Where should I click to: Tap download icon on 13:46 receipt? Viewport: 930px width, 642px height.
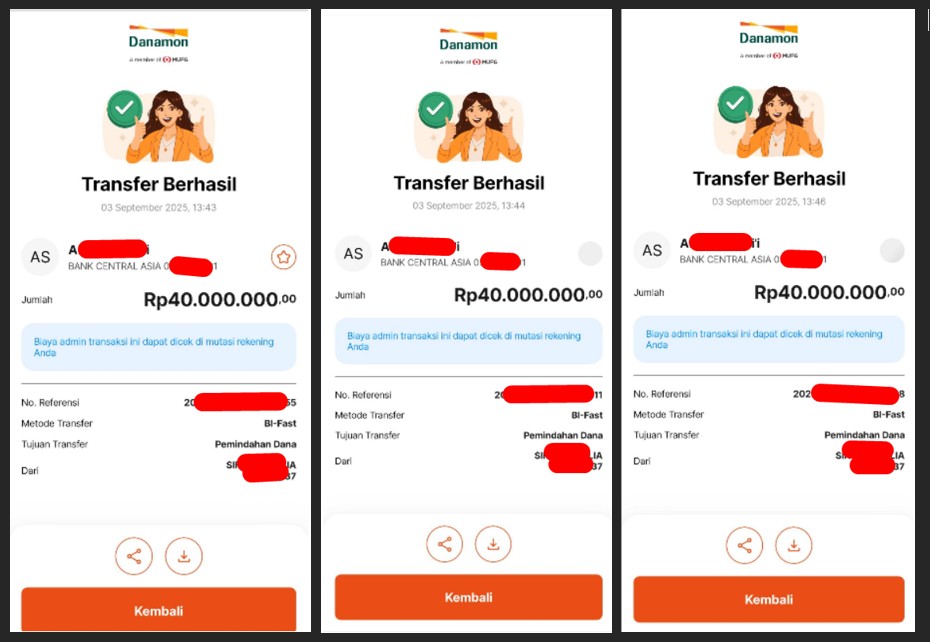(794, 545)
